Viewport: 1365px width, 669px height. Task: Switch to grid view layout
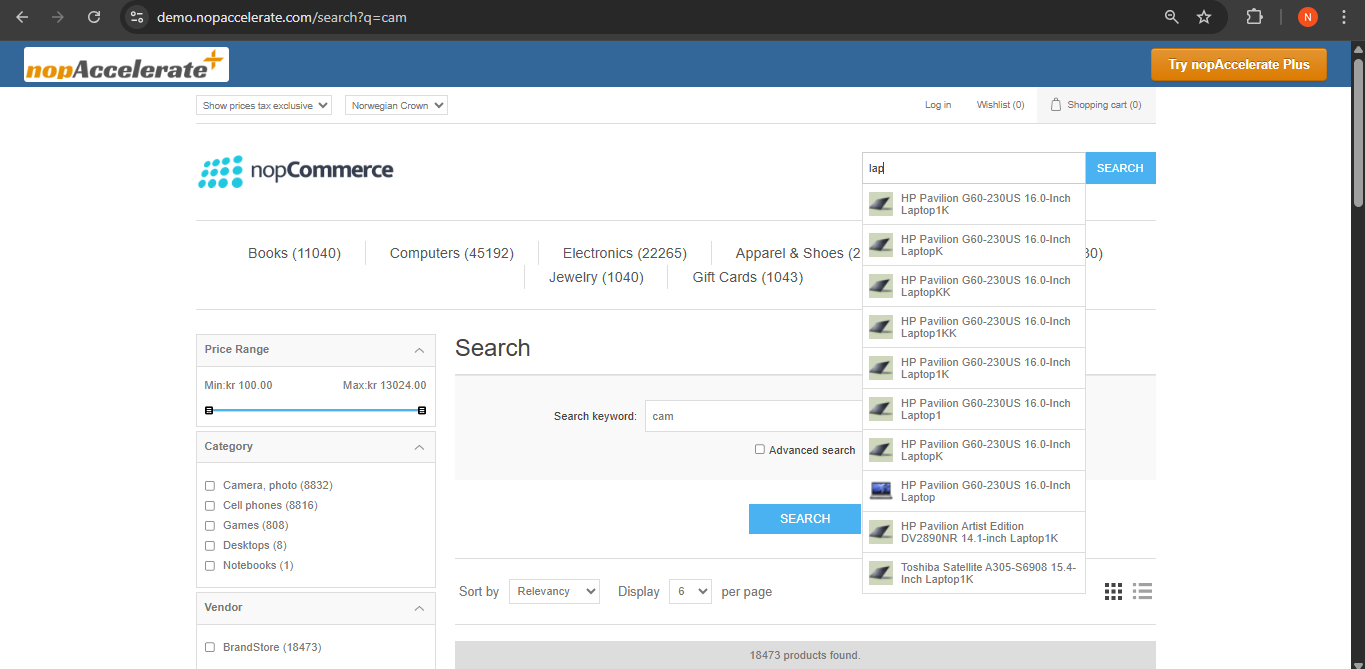pos(1113,591)
